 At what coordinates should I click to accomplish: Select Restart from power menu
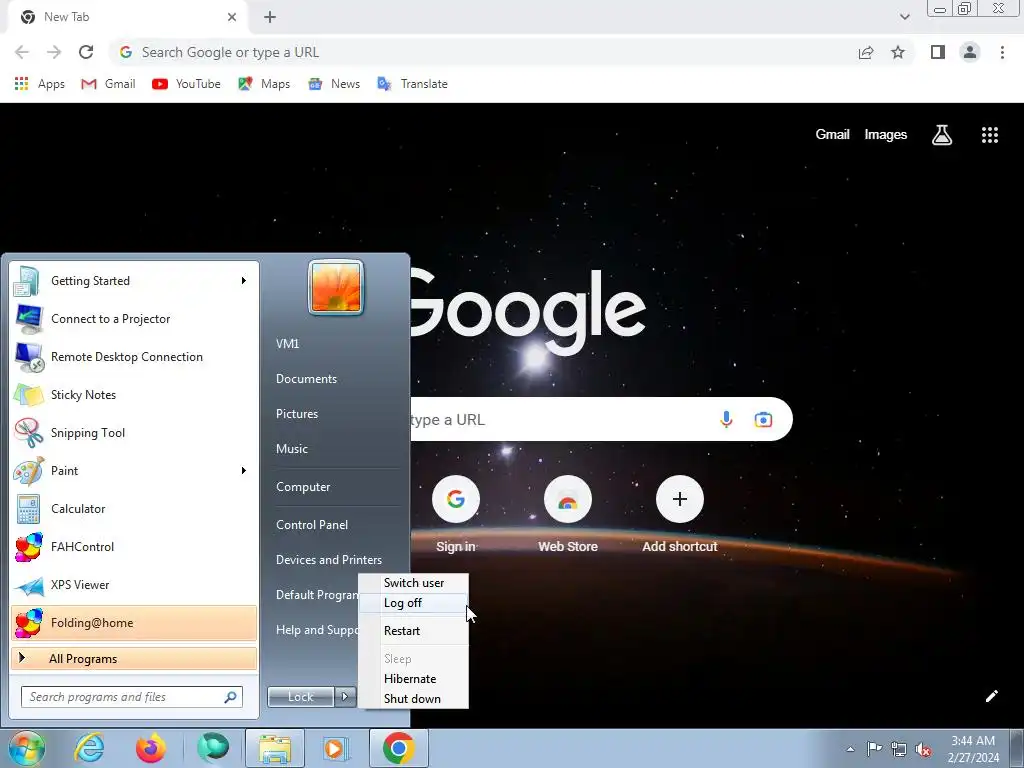[x=413, y=631]
